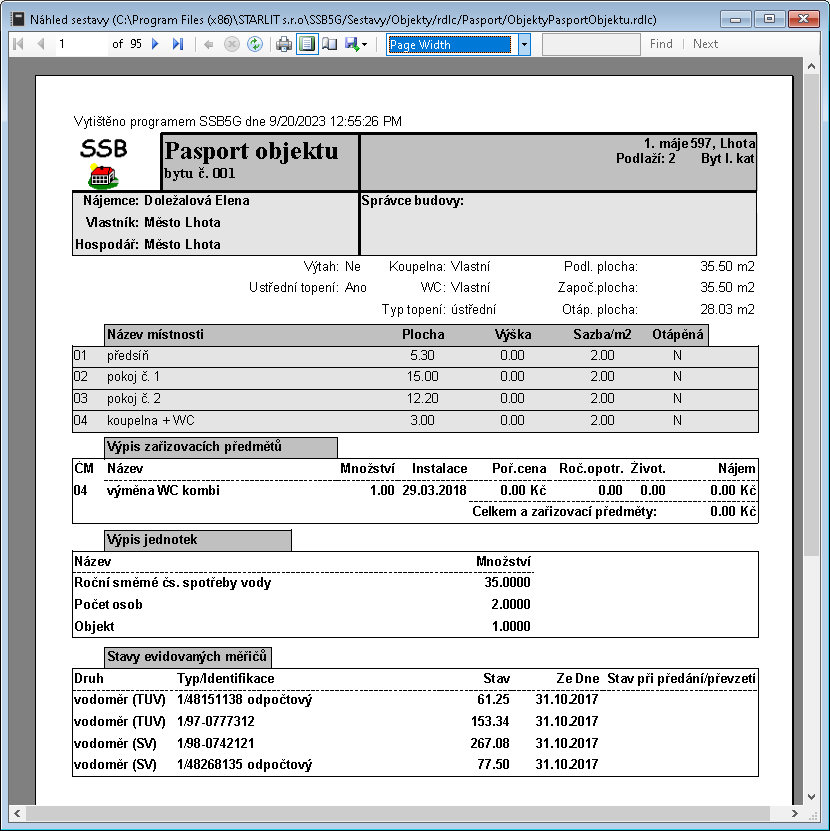
Task: Stop report rendering
Action: (231, 44)
